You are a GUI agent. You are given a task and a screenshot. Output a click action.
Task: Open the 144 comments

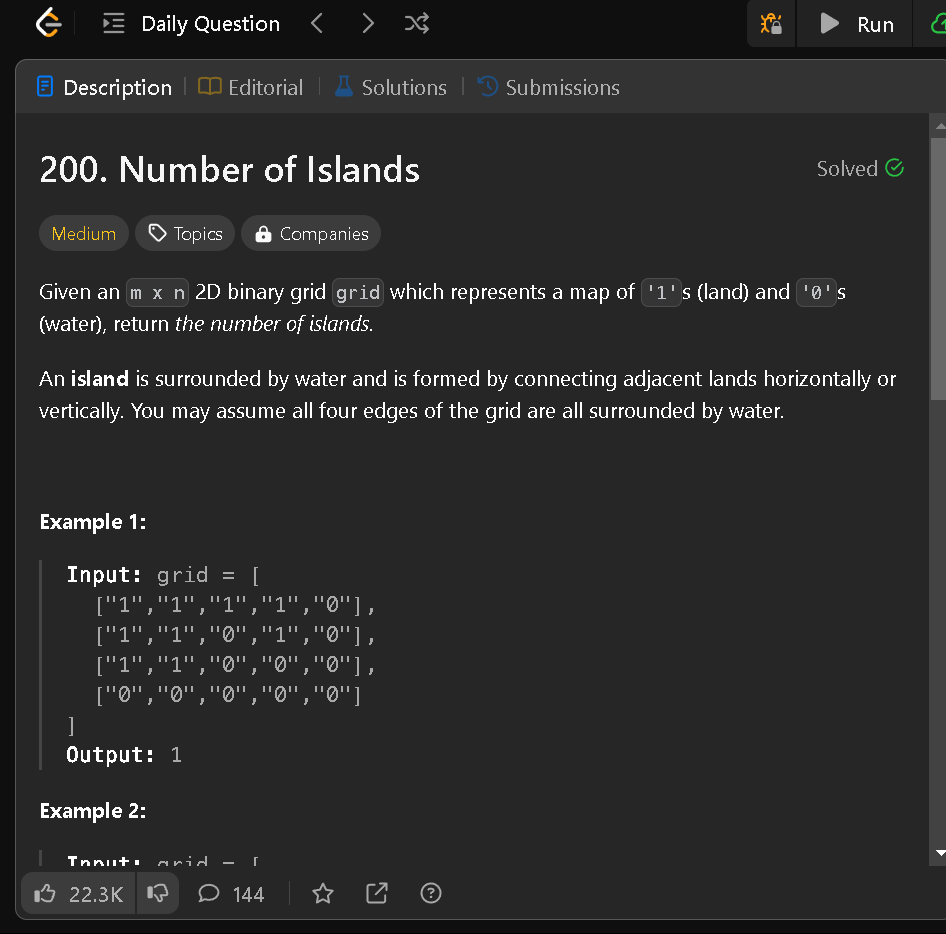[230, 893]
